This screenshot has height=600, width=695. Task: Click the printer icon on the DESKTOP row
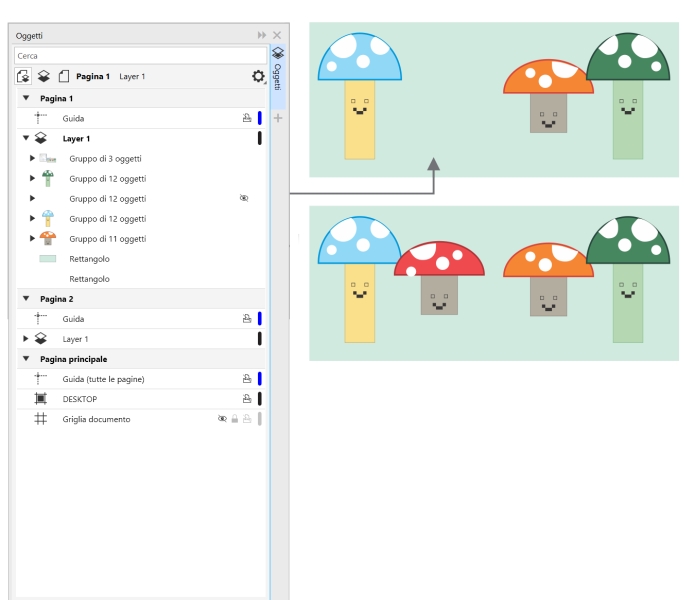coord(246,399)
